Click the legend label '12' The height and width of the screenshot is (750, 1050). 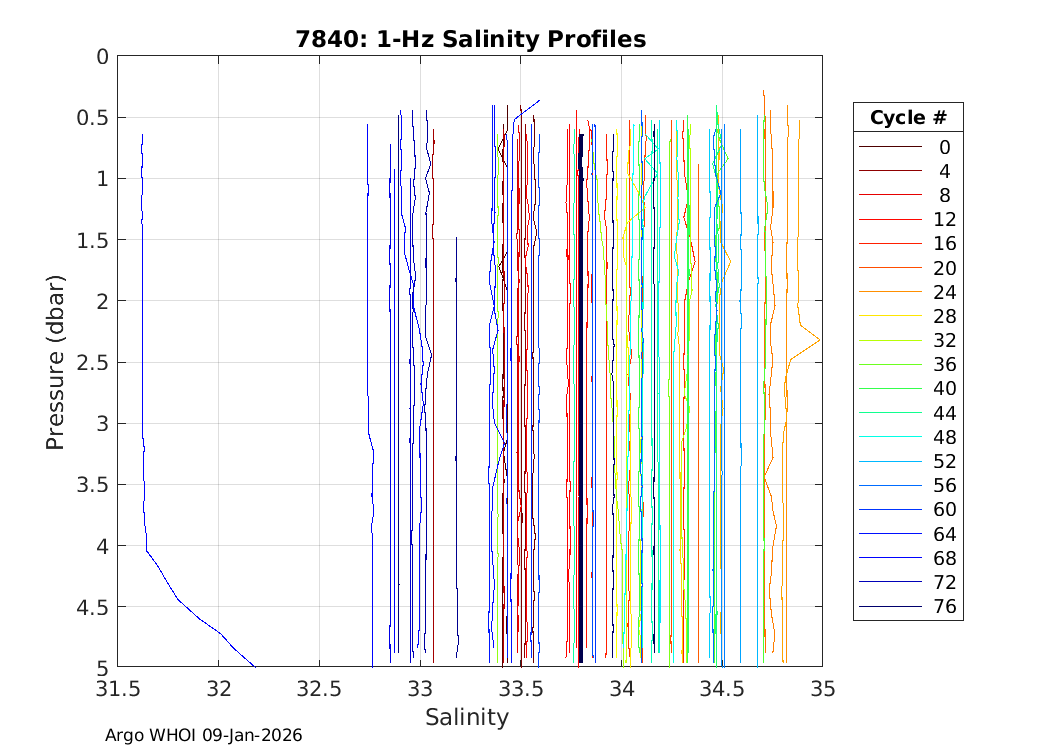(944, 220)
